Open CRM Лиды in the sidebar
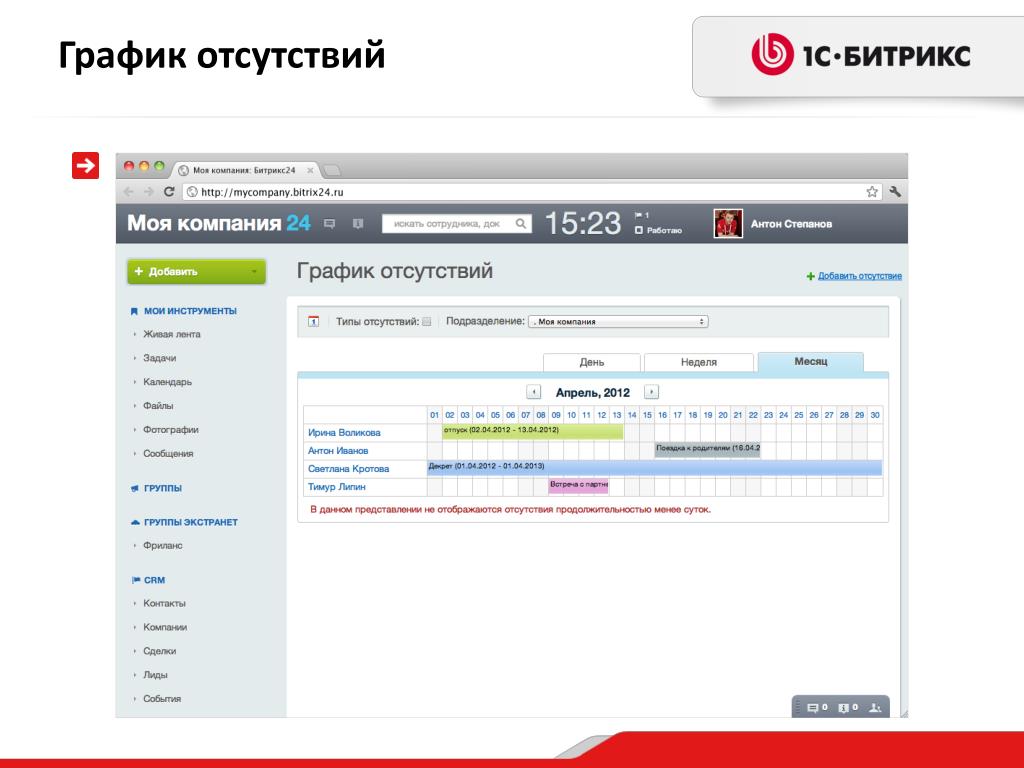 point(155,675)
